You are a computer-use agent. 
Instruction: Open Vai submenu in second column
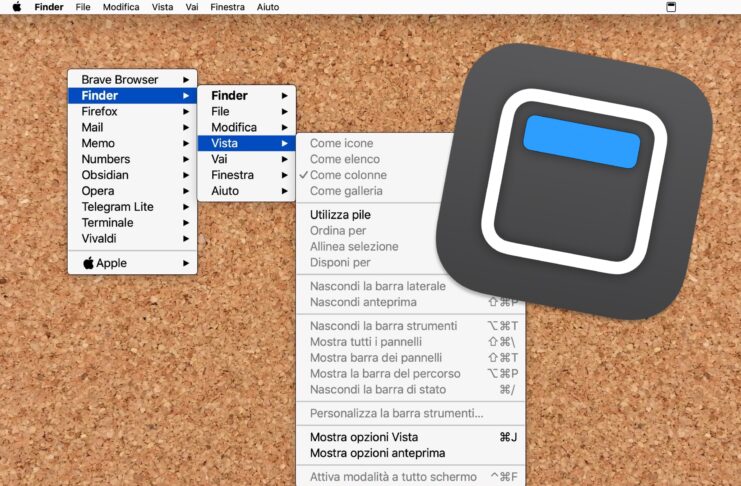(x=247, y=159)
